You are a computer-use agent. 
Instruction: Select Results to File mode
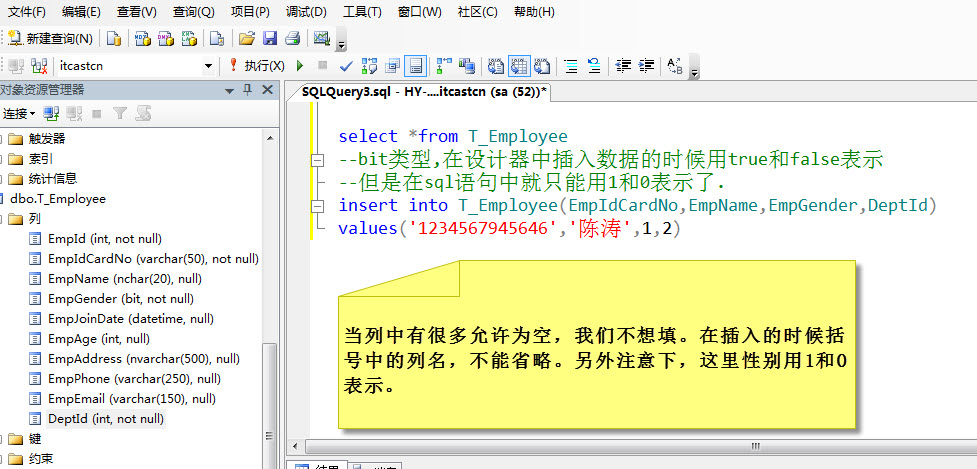point(542,65)
